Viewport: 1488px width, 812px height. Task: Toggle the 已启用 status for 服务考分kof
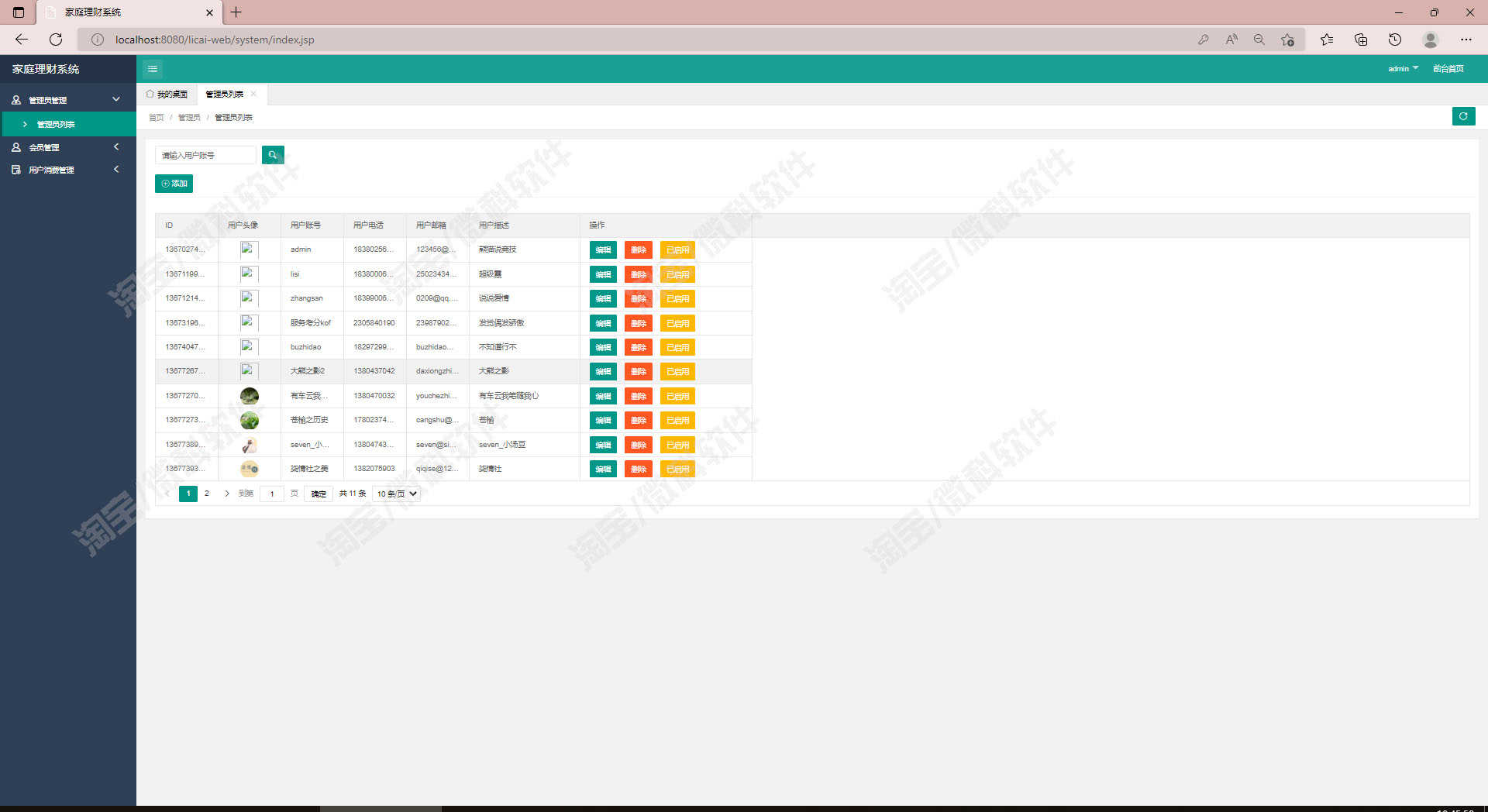pos(677,323)
